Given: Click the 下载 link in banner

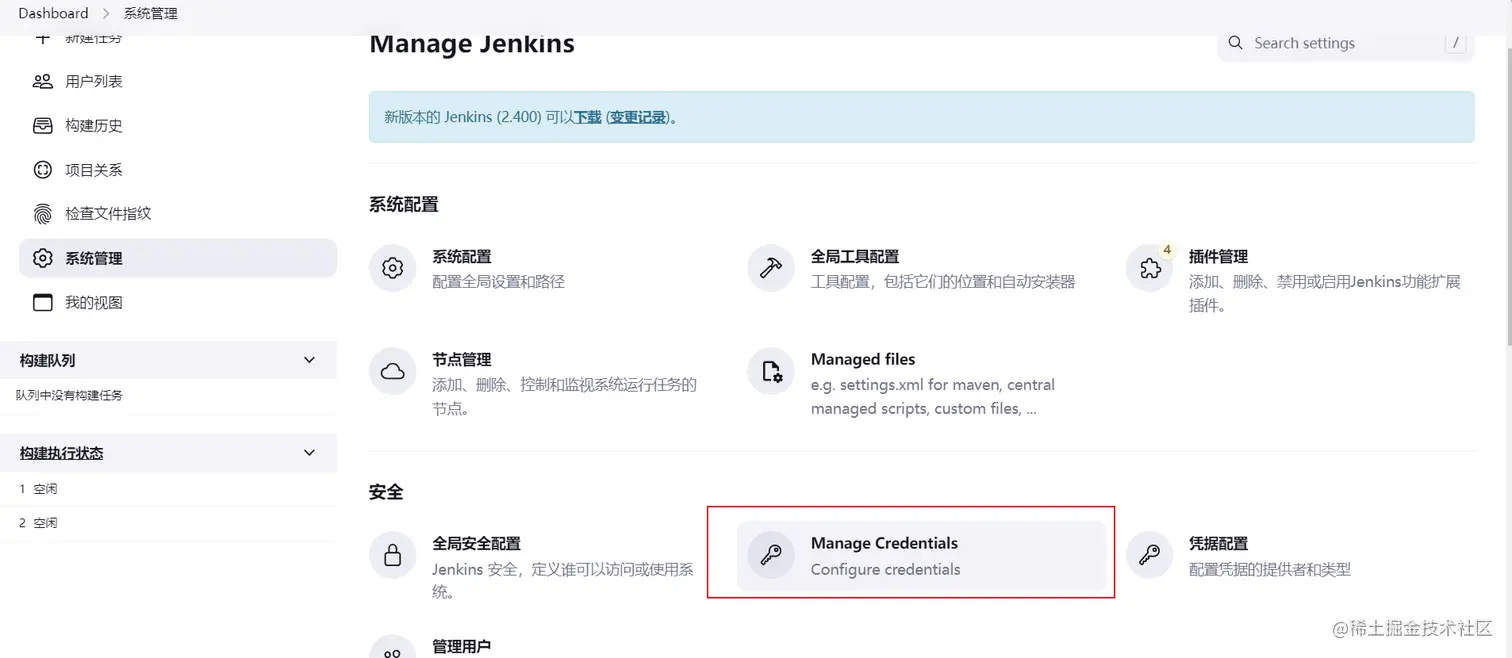Looking at the screenshot, I should click(588, 117).
